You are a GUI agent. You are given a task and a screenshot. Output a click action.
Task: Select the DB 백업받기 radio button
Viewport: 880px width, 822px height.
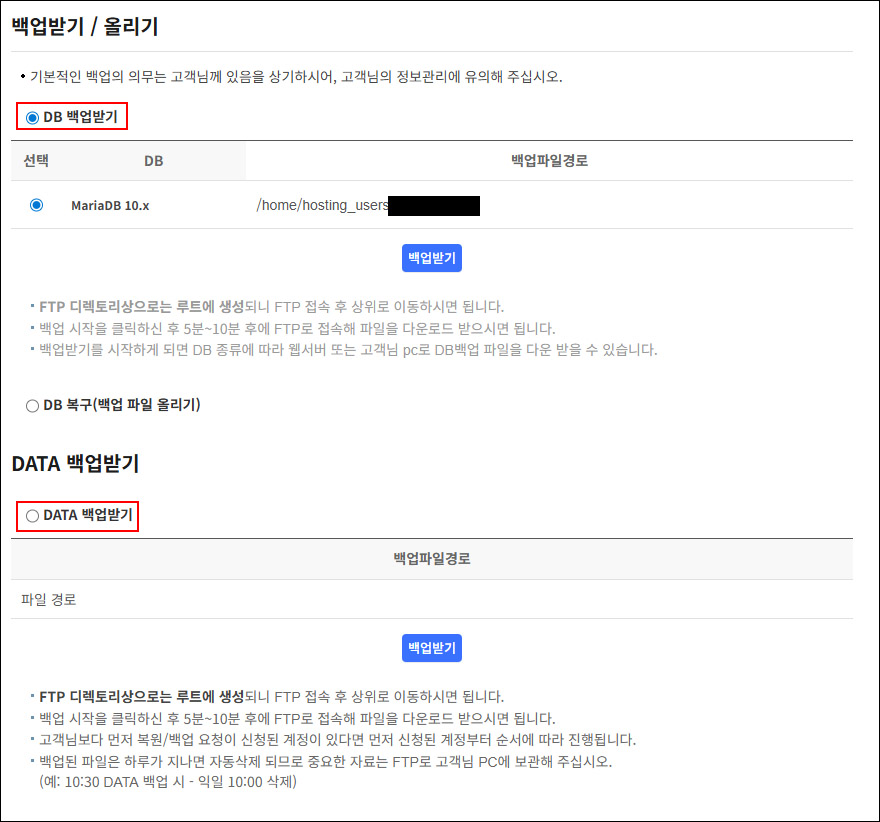(x=33, y=118)
